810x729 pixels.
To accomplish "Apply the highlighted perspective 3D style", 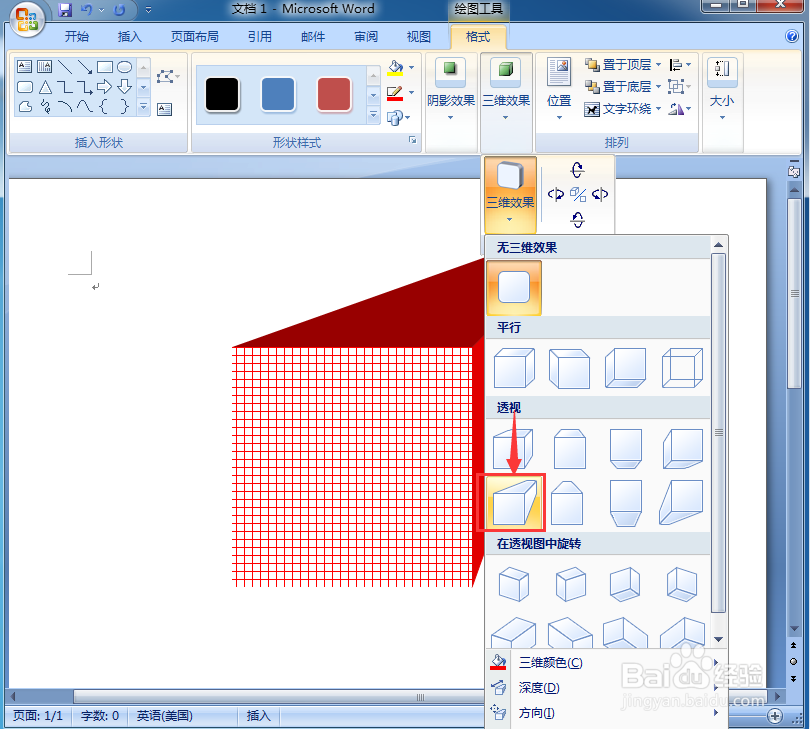I will (x=512, y=503).
